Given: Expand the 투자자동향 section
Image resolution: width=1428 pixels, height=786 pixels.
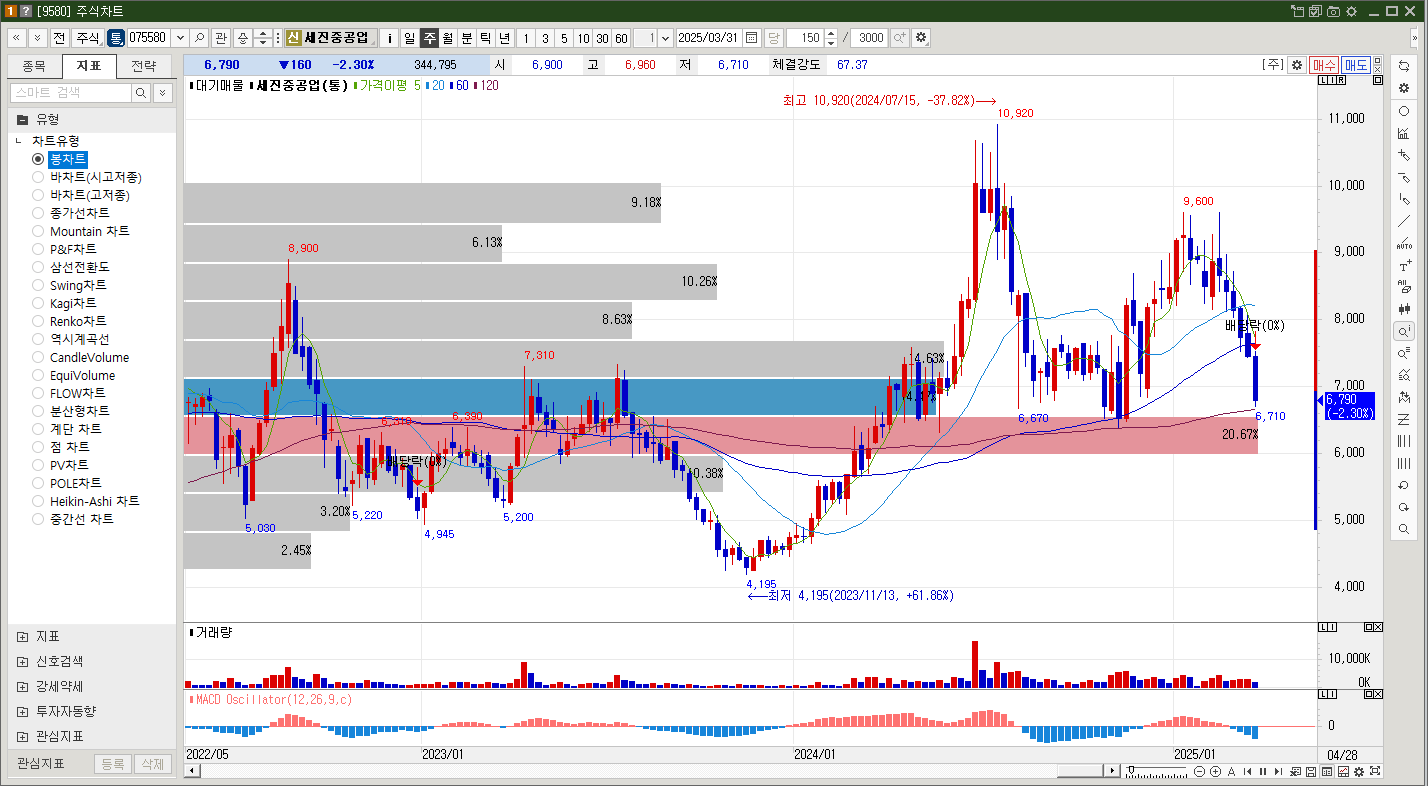Looking at the screenshot, I should coord(22,711).
